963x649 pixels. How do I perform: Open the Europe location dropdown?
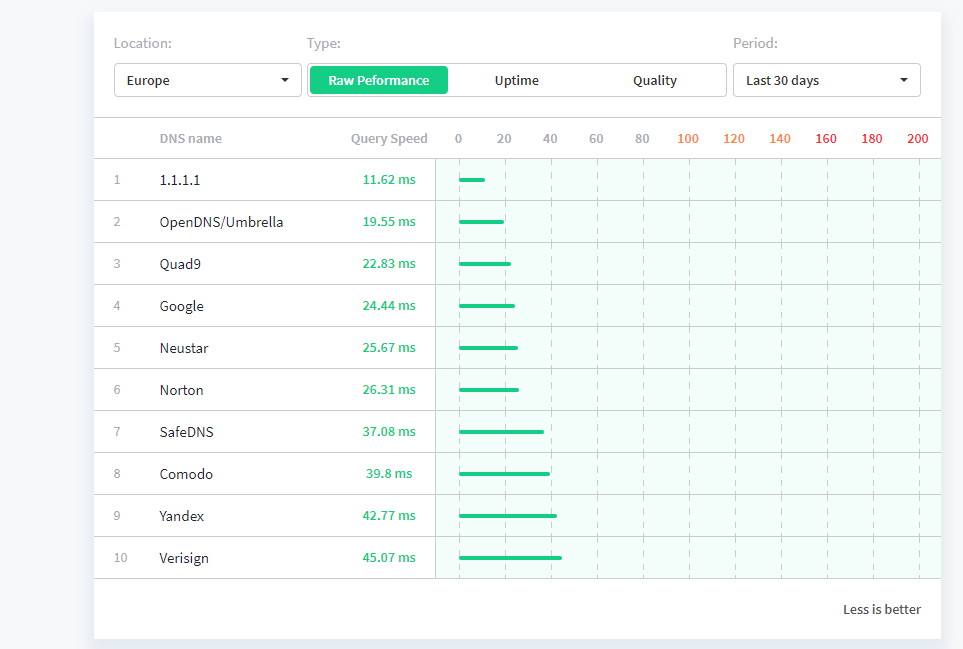click(x=208, y=80)
